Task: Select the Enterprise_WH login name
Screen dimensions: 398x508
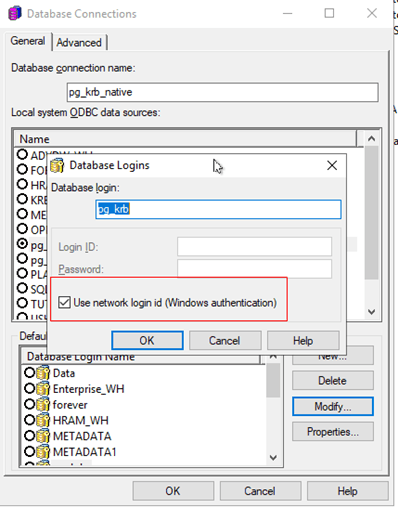Action: [88, 389]
